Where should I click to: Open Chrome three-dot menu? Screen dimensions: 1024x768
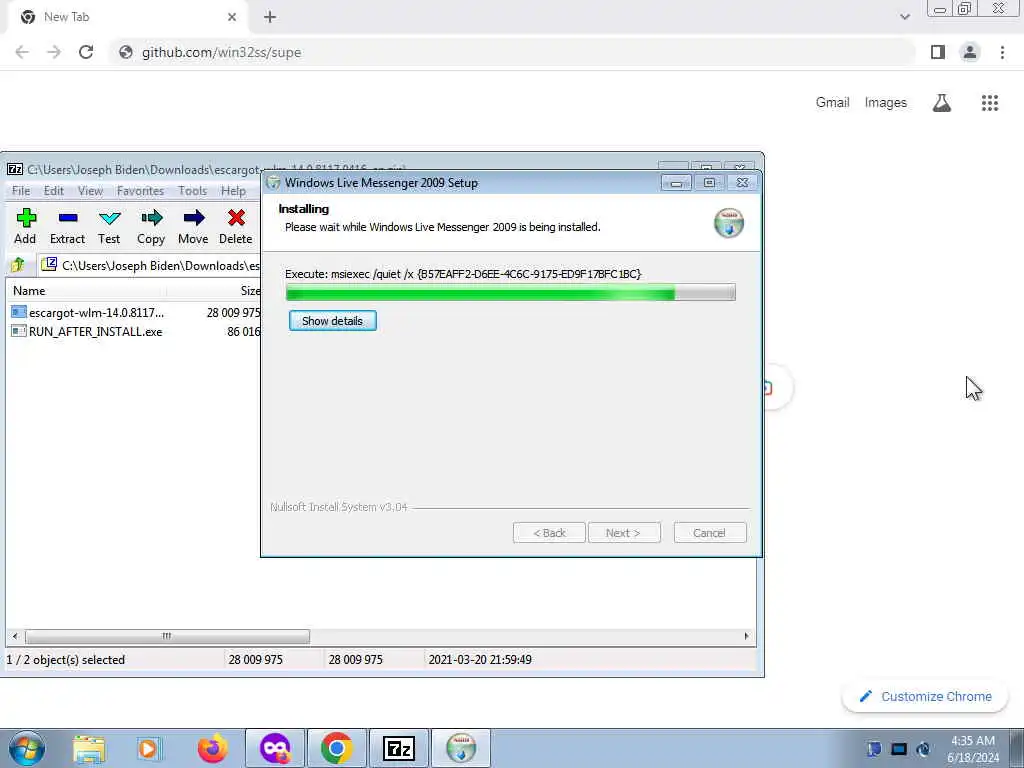pos(1002,52)
